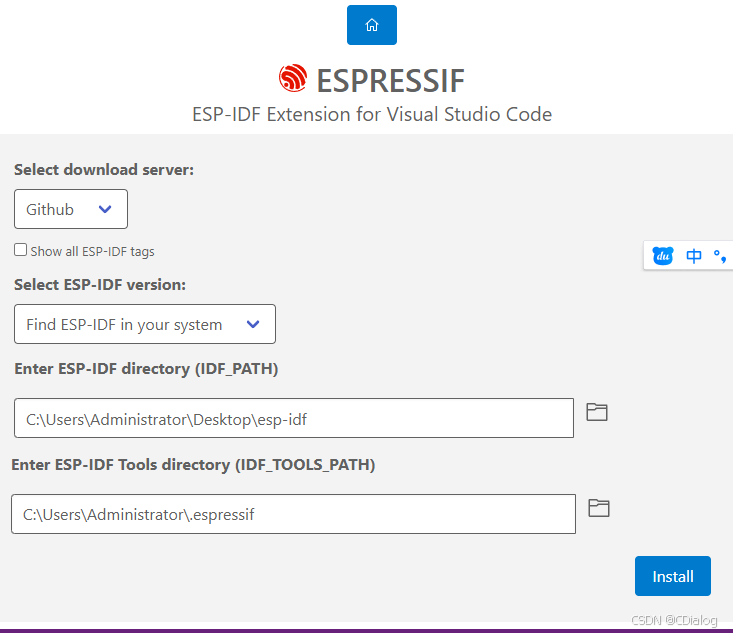Viewport: 733px width, 633px height.
Task: Open the download server dropdown showing Github
Action: [x=71, y=209]
